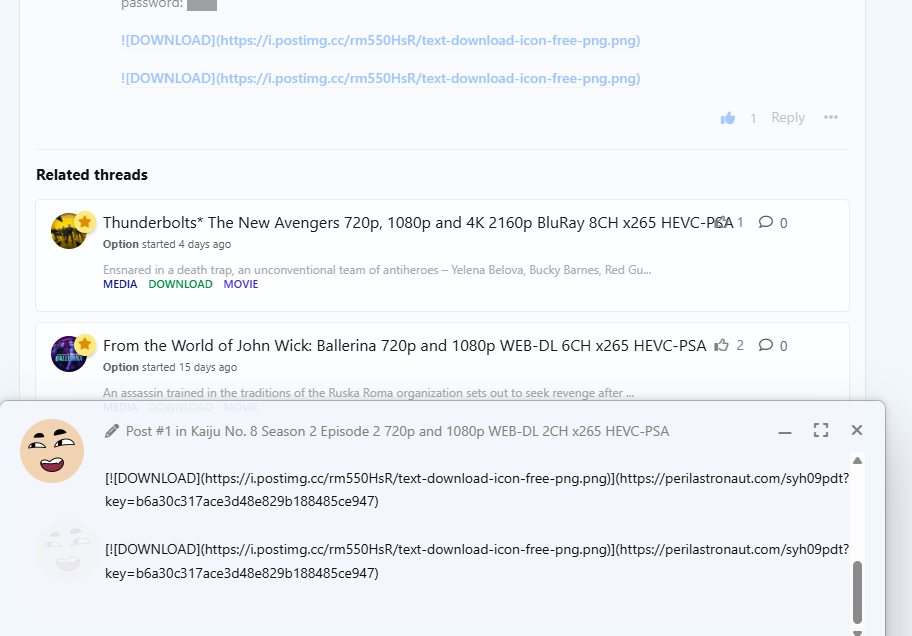The width and height of the screenshot is (912, 636).
Task: Click Option author of Thunderbolts thread
Action: [x=120, y=244]
